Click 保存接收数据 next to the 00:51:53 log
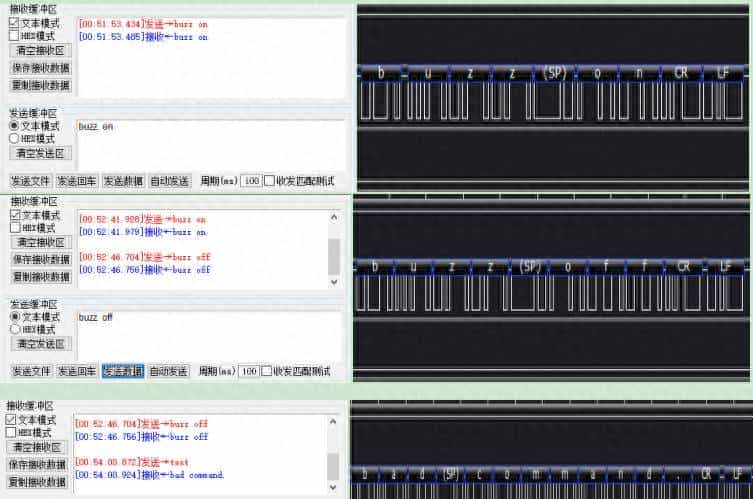Viewport: 753px width, 499px height. (x=40, y=68)
